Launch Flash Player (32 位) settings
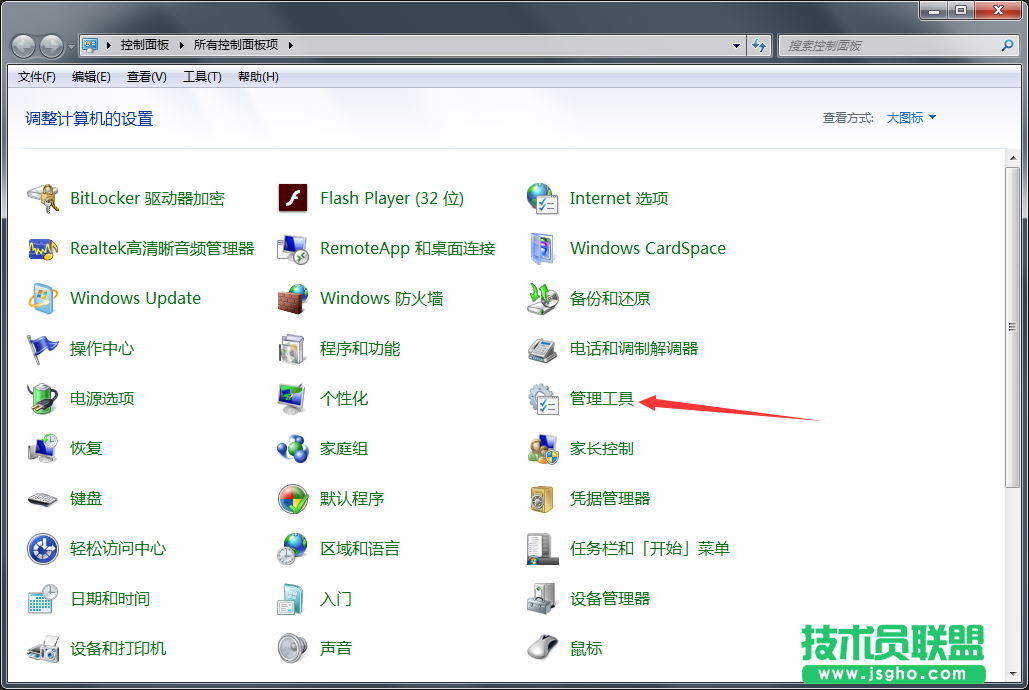 (x=391, y=198)
